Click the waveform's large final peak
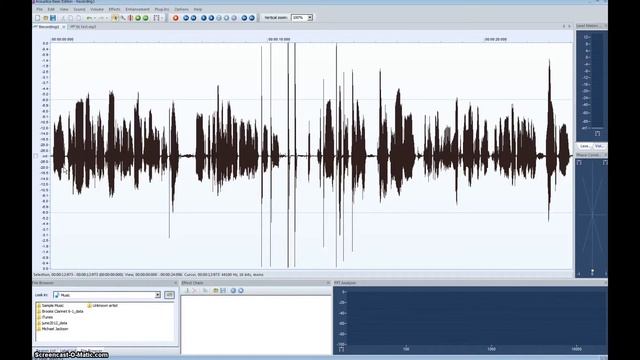This screenshot has height=360, width=640. pos(549,139)
